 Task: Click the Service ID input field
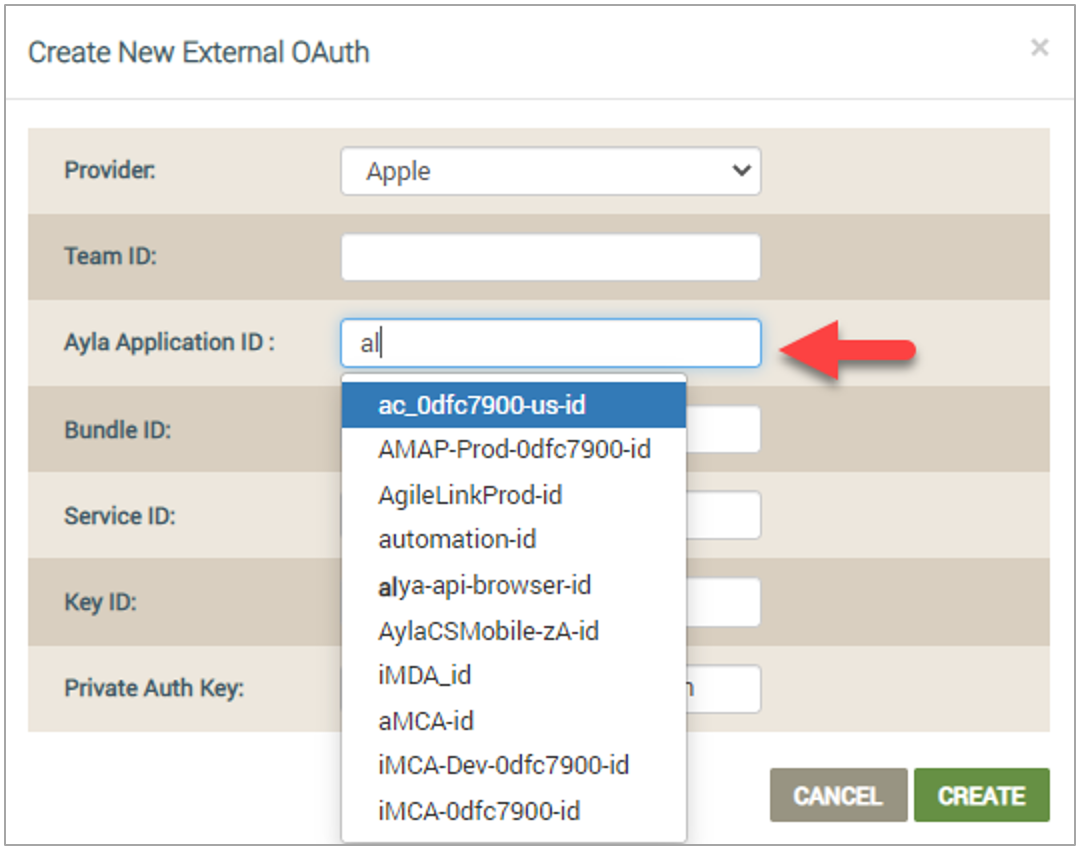point(724,515)
